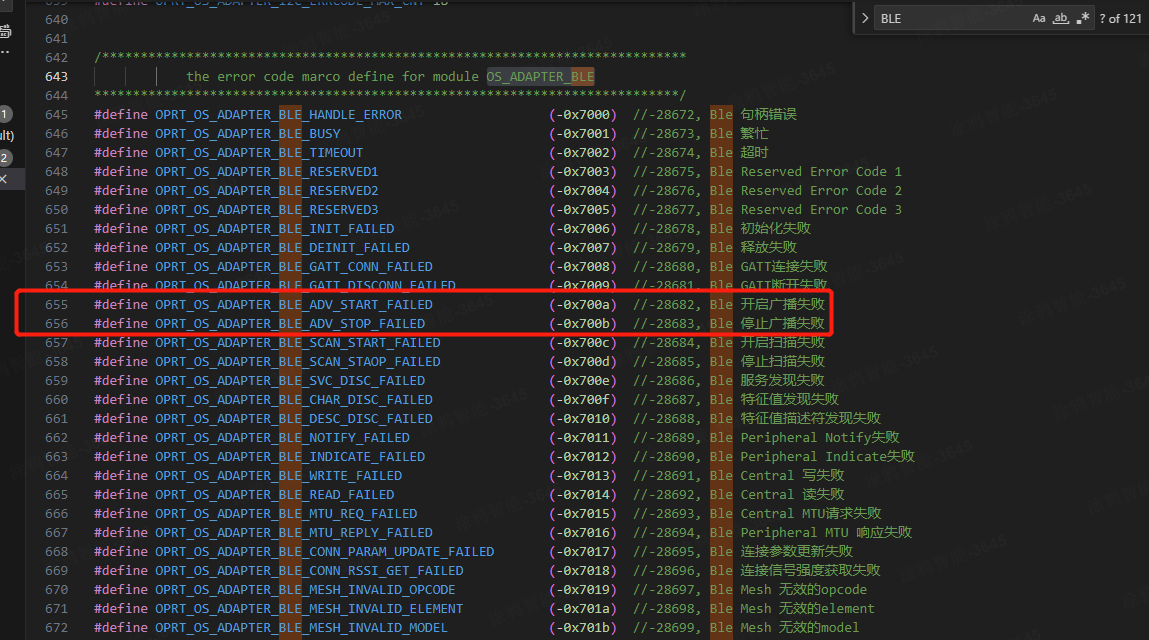Click the "? of 121" match counter
This screenshot has width=1149, height=640.
[x=1120, y=18]
